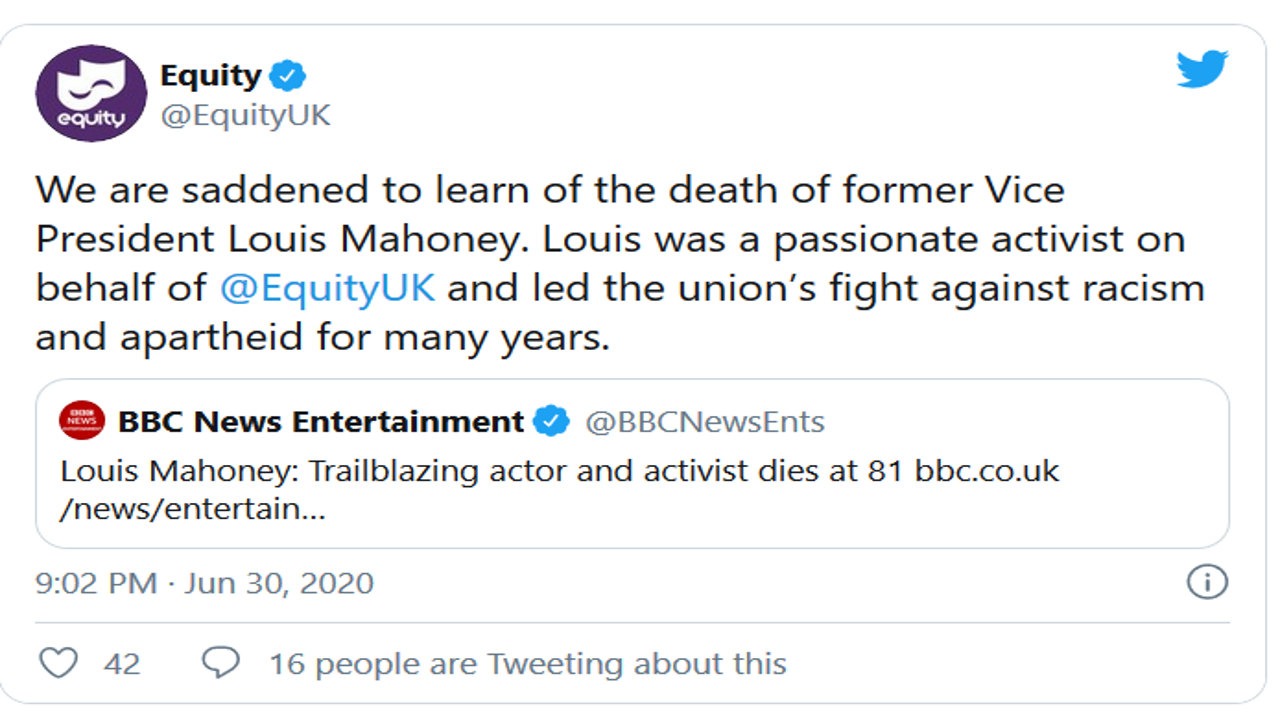Like the tweet with heart icon
Screen dimensions: 1280x720
[58, 662]
